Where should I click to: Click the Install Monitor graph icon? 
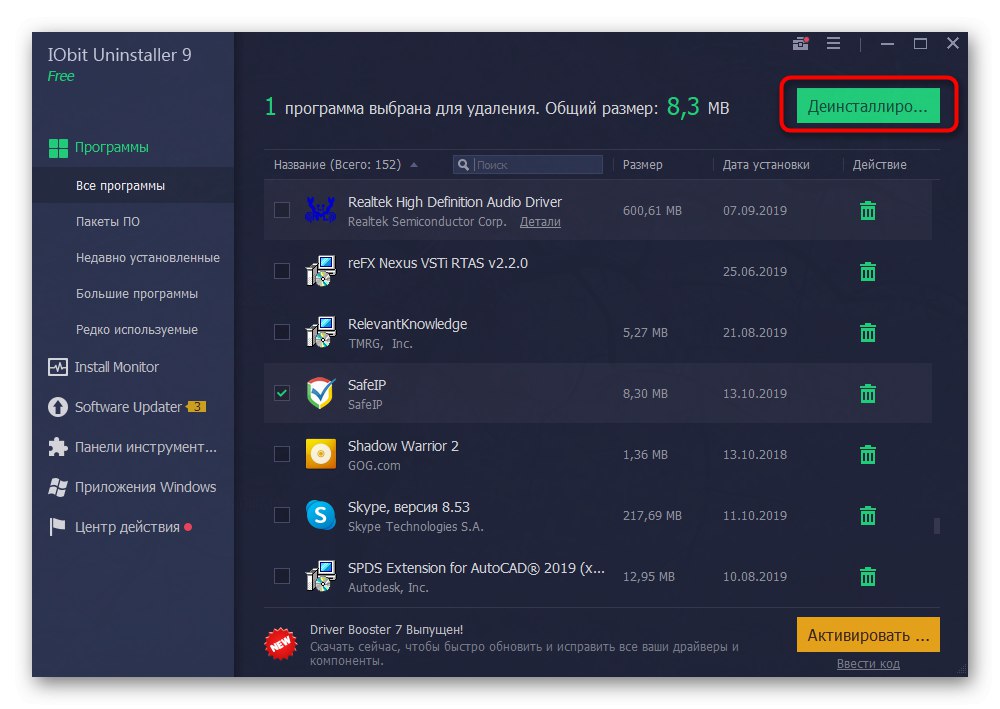57,367
